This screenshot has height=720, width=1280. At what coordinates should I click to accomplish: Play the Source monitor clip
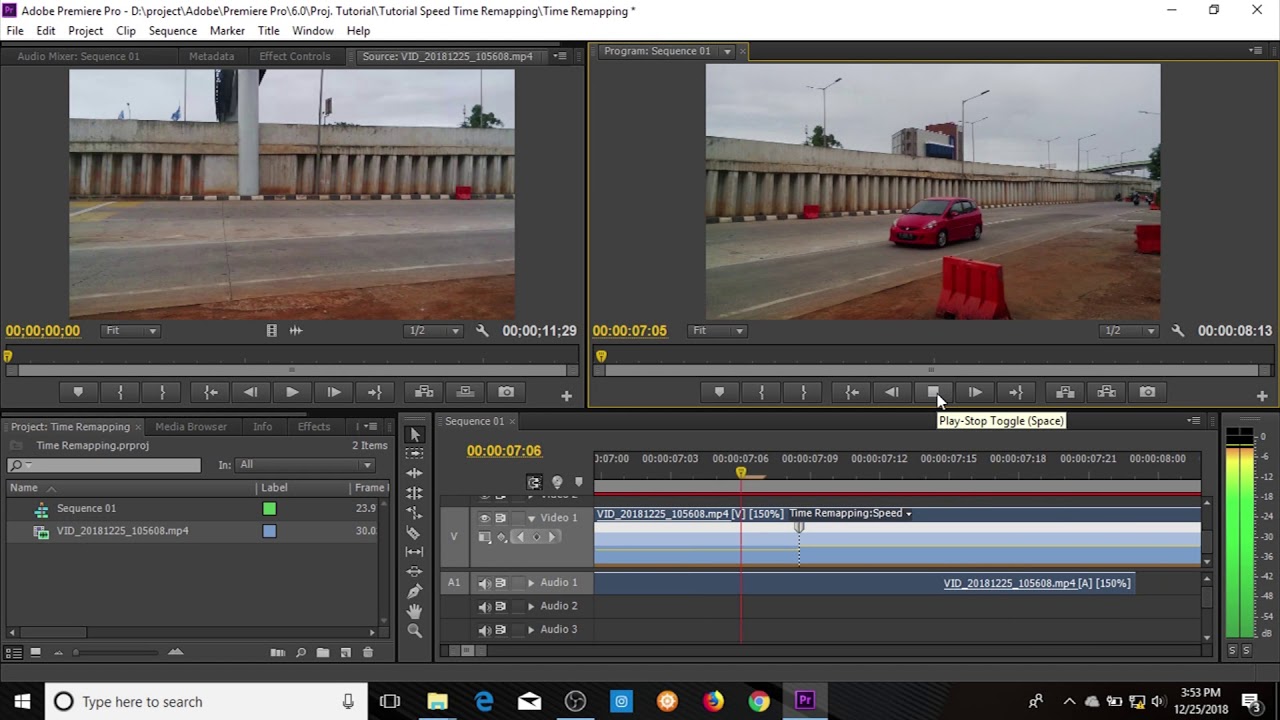coord(292,392)
